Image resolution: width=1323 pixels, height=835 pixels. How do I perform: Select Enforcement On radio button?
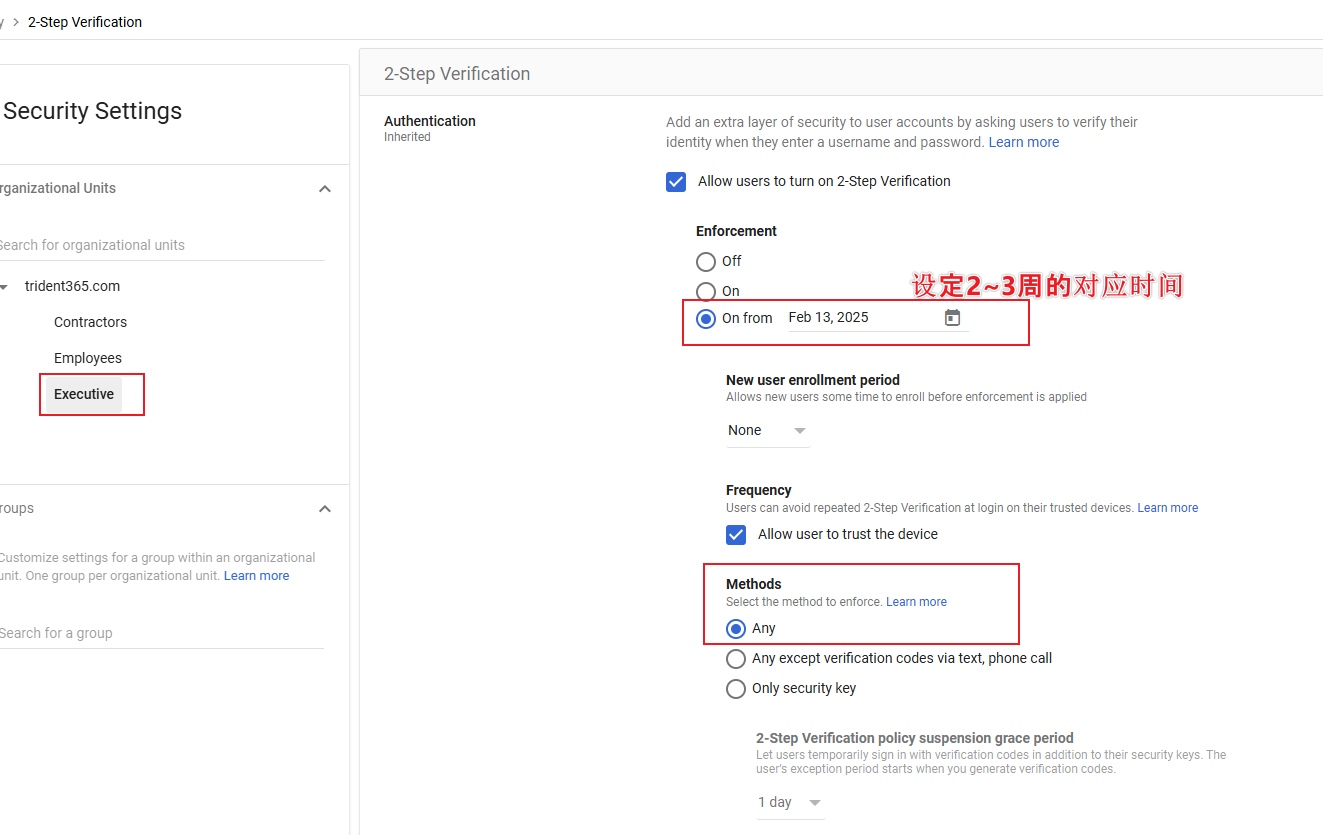706,292
